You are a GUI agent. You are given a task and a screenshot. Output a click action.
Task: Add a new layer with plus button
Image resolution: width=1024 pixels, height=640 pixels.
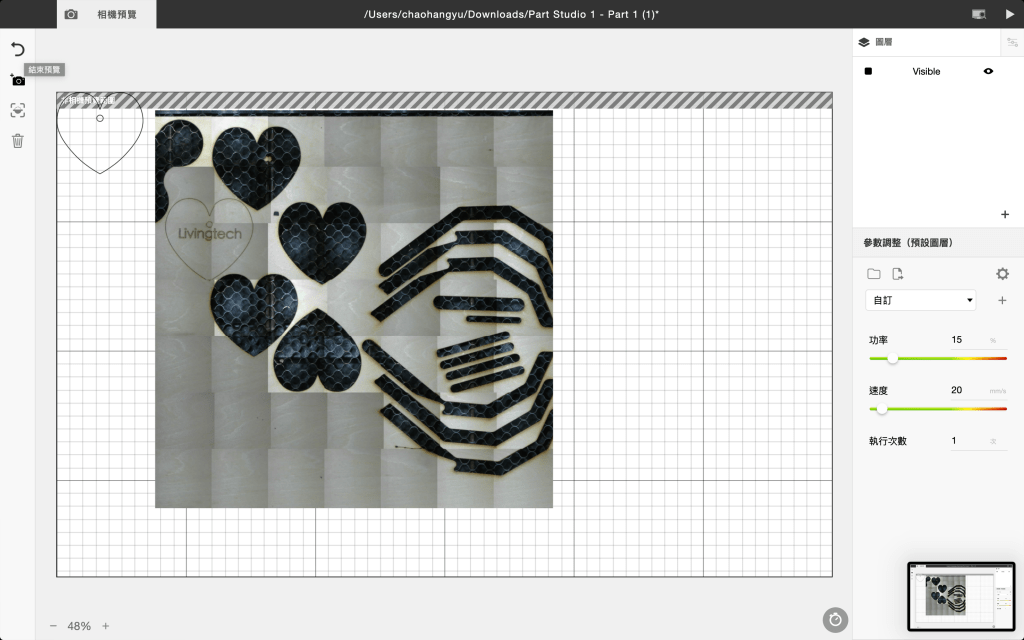tap(1005, 214)
